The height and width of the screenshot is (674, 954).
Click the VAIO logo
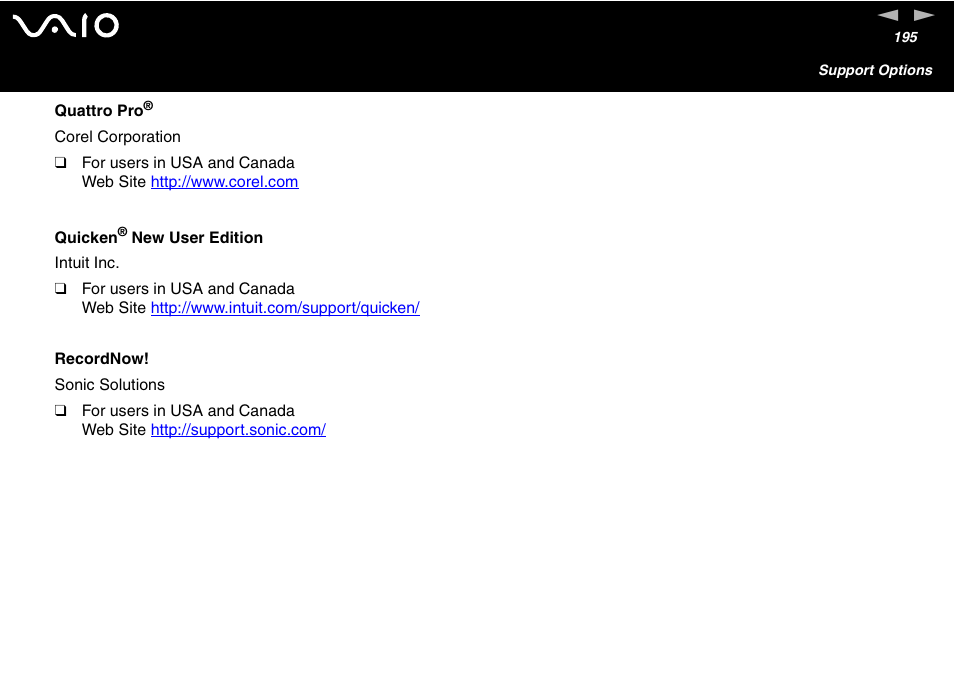click(66, 26)
